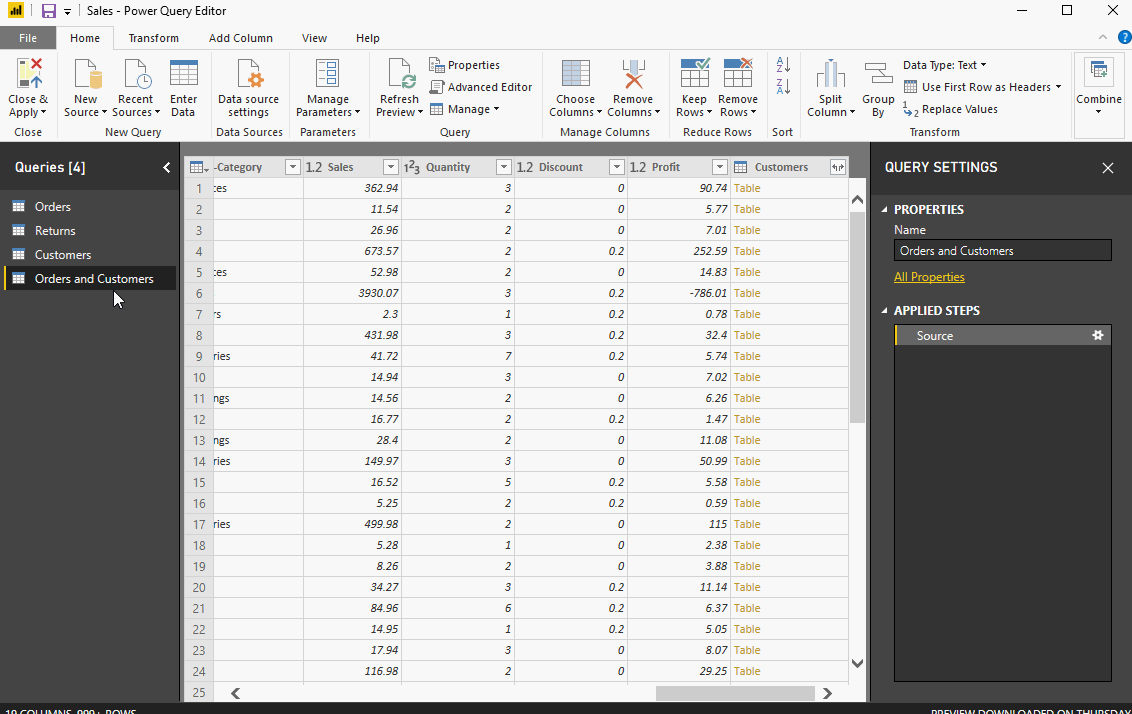1132x714 pixels.
Task: Open Recent Sources icon
Action: point(136,74)
